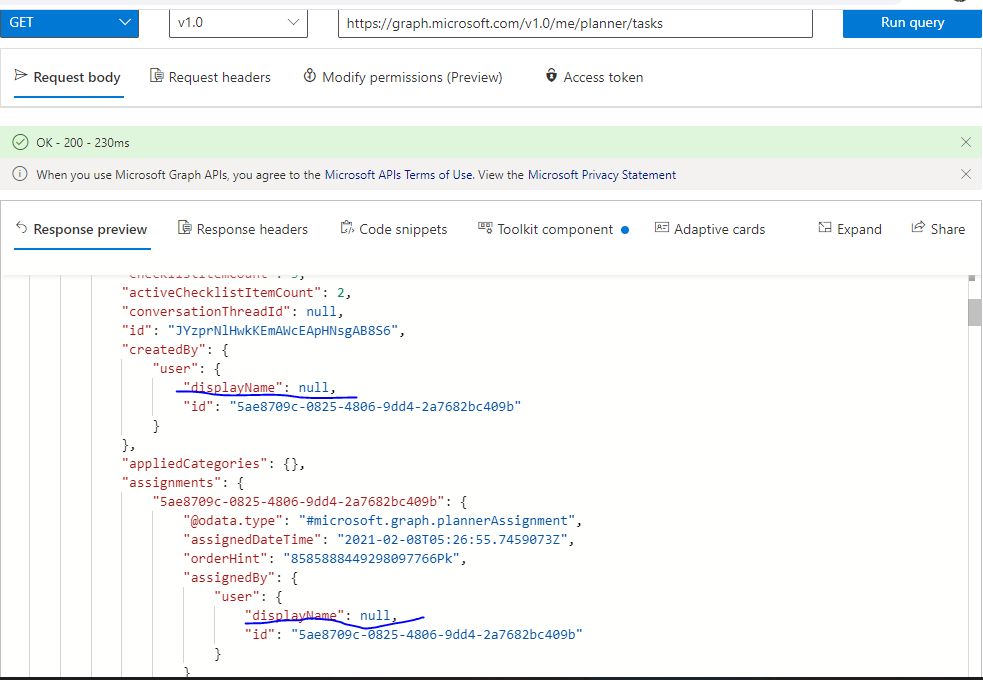
Task: Click the assignedDateTime value "2021-02-08T05:26:55.7459073Z"
Action: [452, 540]
